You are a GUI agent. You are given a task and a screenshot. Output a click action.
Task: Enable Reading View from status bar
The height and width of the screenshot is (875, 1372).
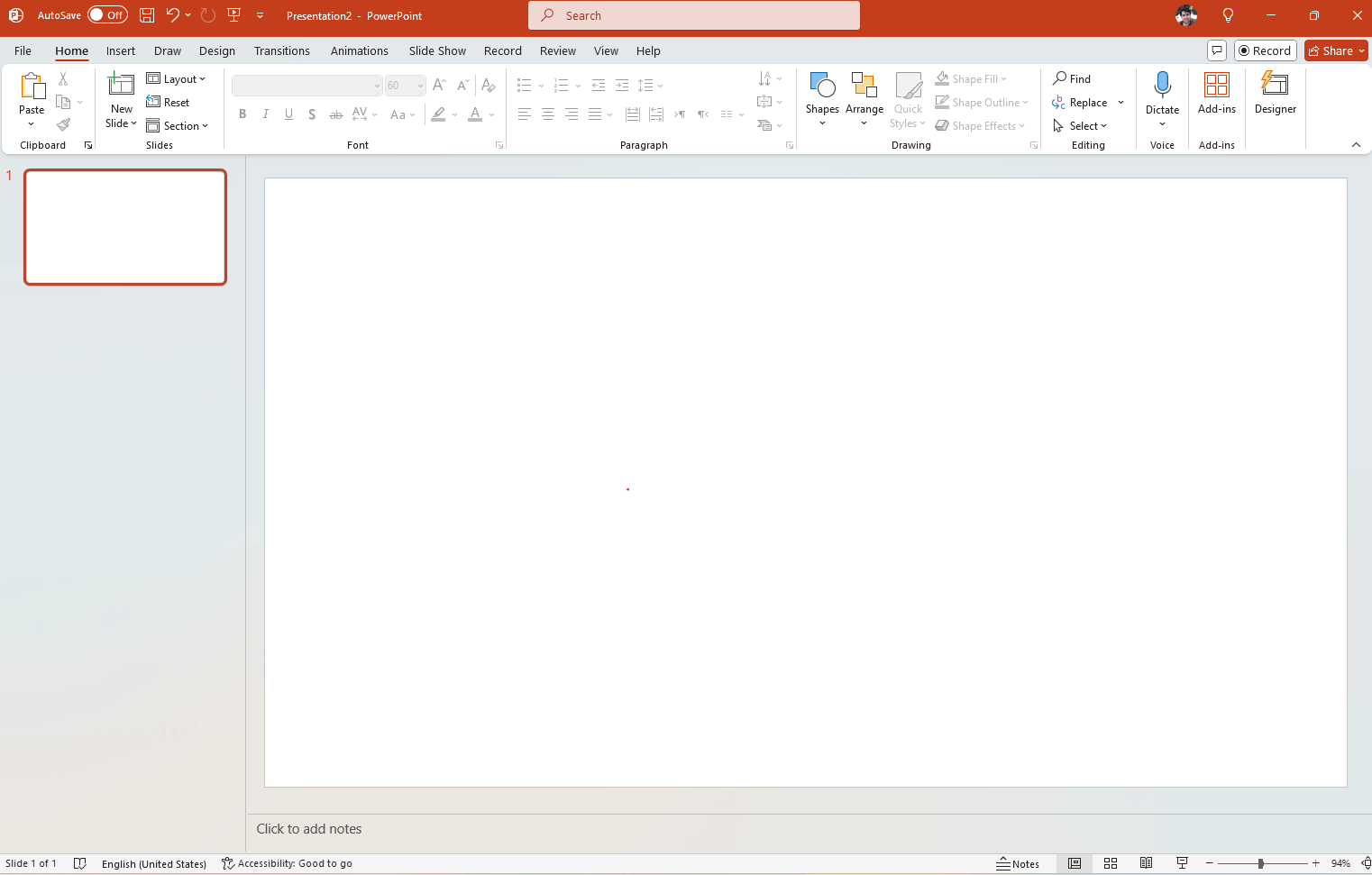[1146, 862]
